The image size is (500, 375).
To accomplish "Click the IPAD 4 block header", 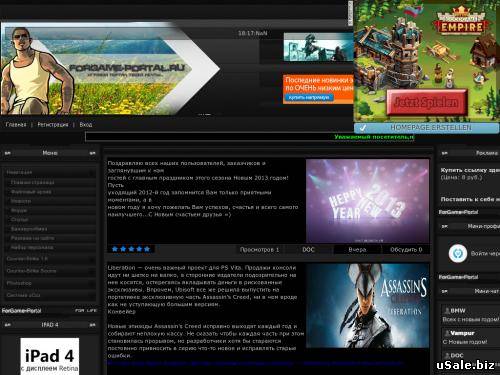I will coord(50,325).
